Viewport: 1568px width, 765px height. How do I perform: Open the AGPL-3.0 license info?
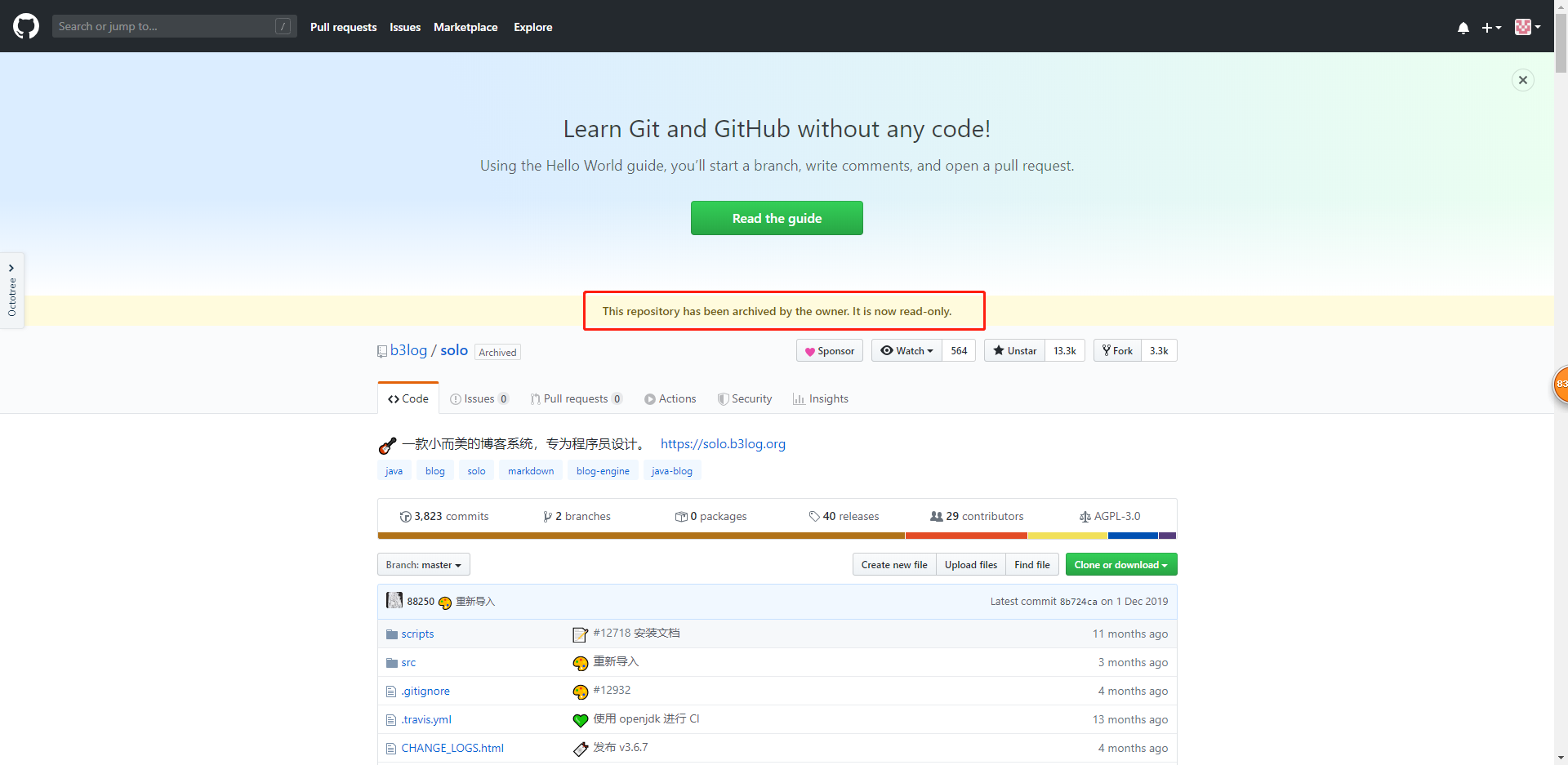tap(1110, 516)
